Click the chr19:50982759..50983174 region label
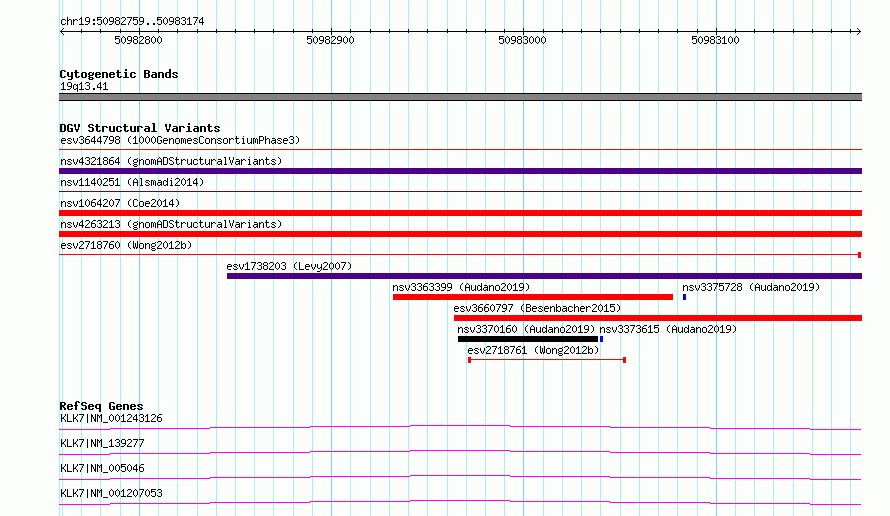The height and width of the screenshot is (516, 890). point(132,21)
